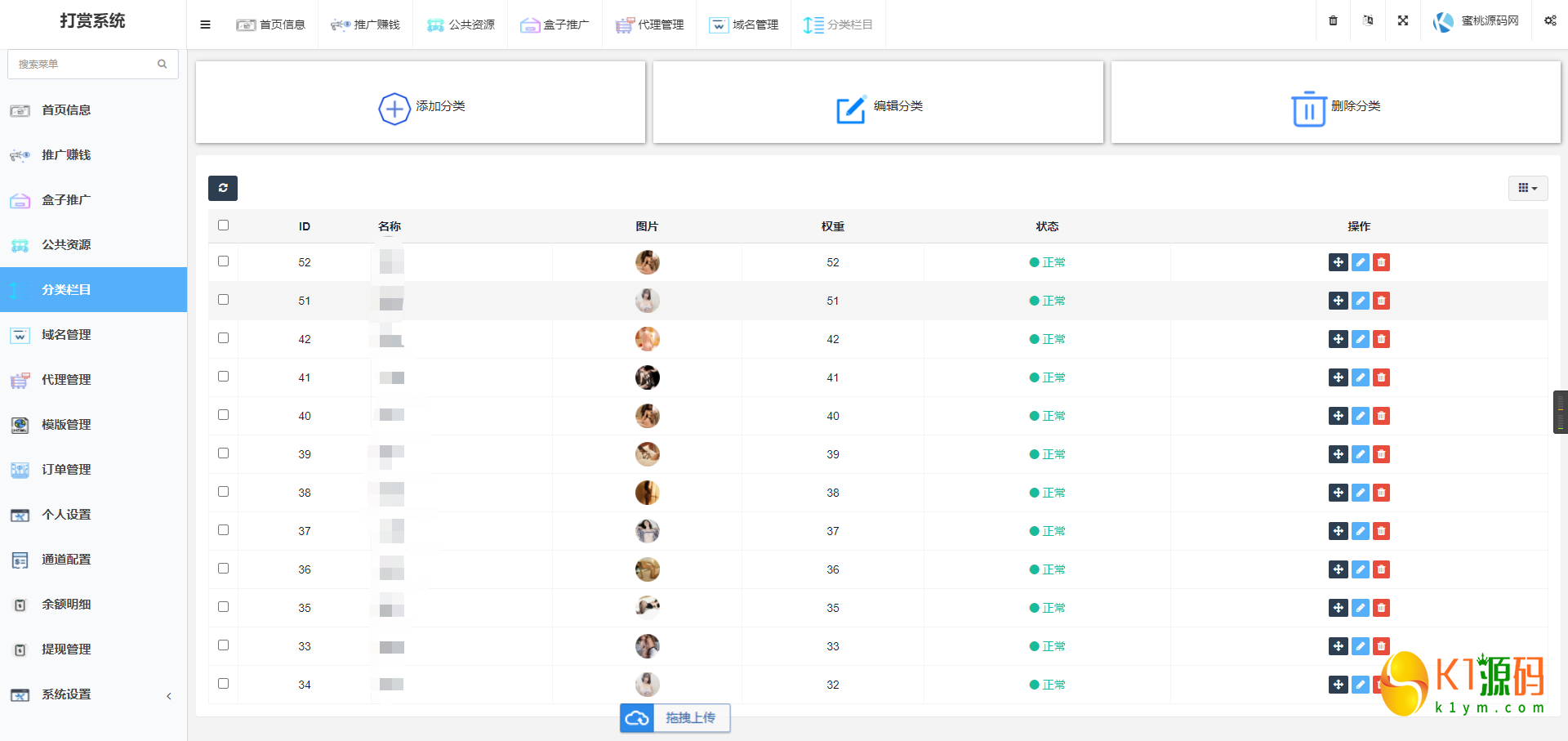Click the language translate icon in top bar

click(x=1368, y=21)
